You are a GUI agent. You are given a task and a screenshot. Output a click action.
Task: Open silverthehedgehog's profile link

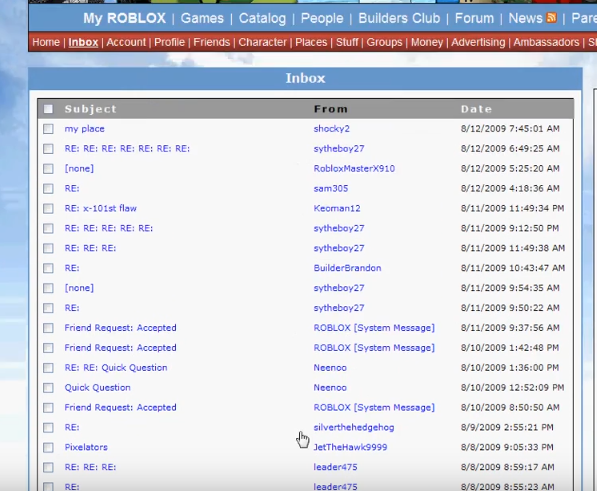coord(354,427)
